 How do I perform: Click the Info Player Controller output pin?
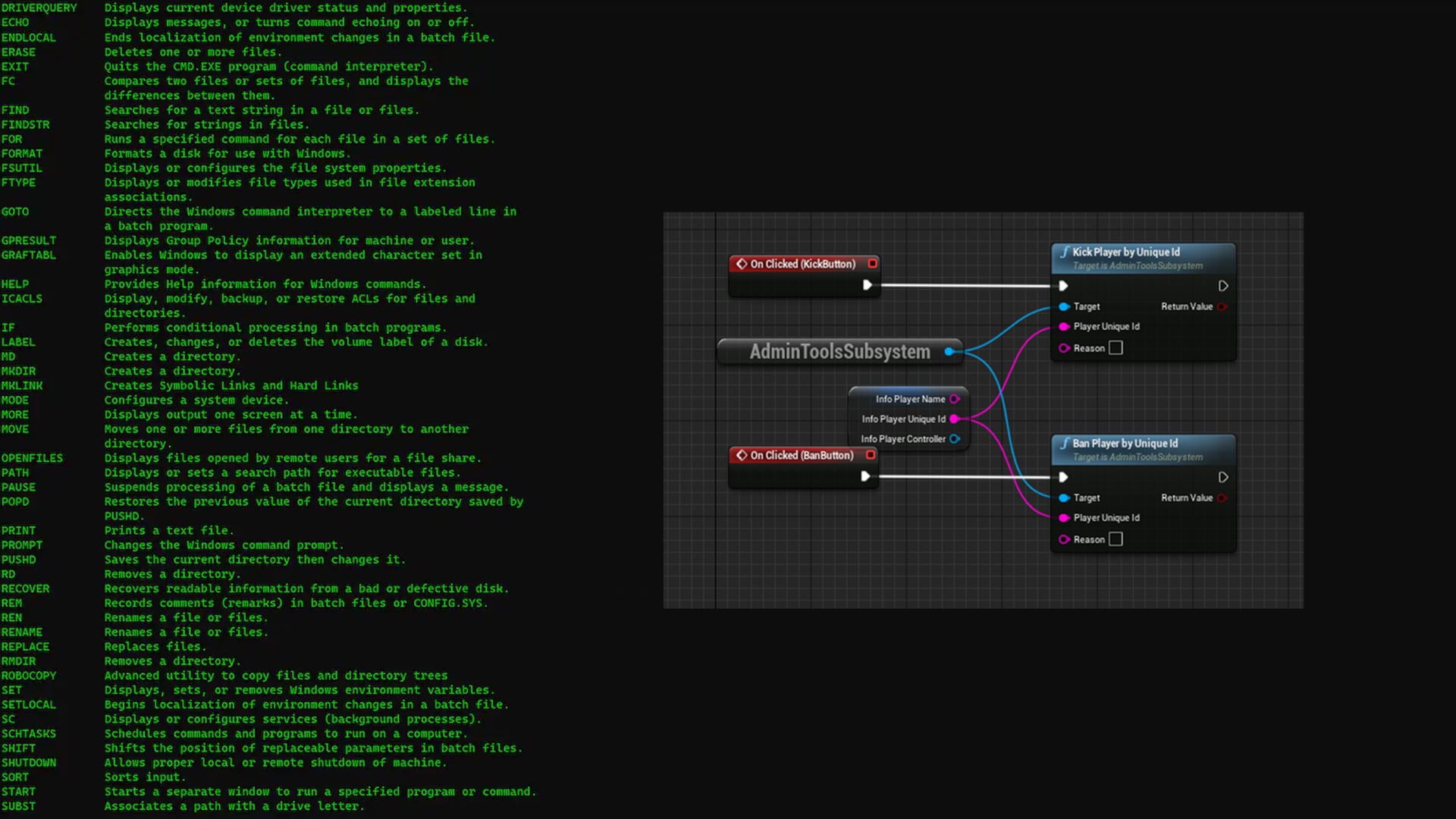coord(955,438)
